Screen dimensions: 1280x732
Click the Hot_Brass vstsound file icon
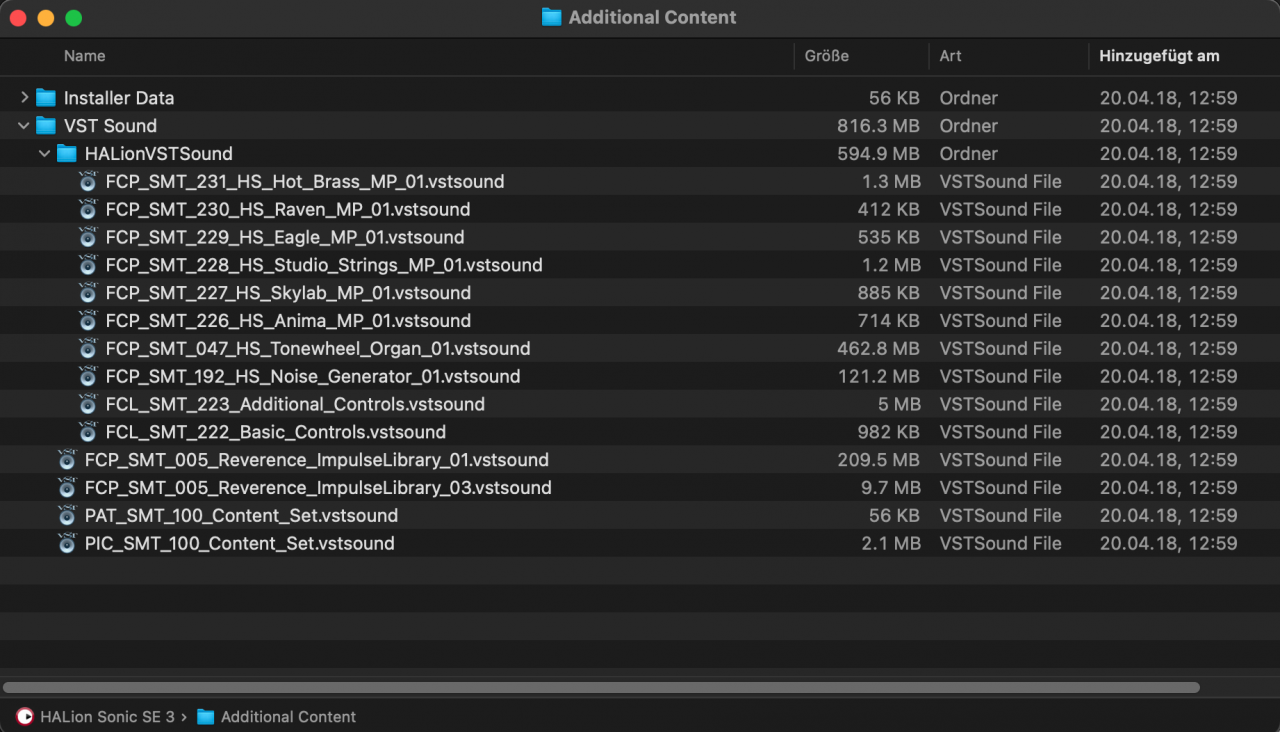(88, 182)
